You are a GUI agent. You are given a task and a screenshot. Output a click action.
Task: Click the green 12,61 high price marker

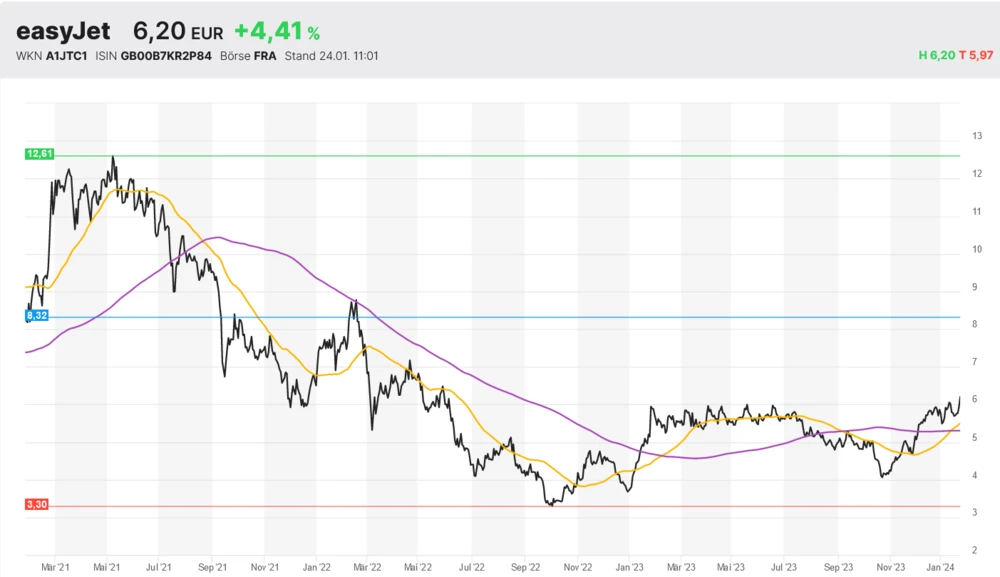[39, 154]
